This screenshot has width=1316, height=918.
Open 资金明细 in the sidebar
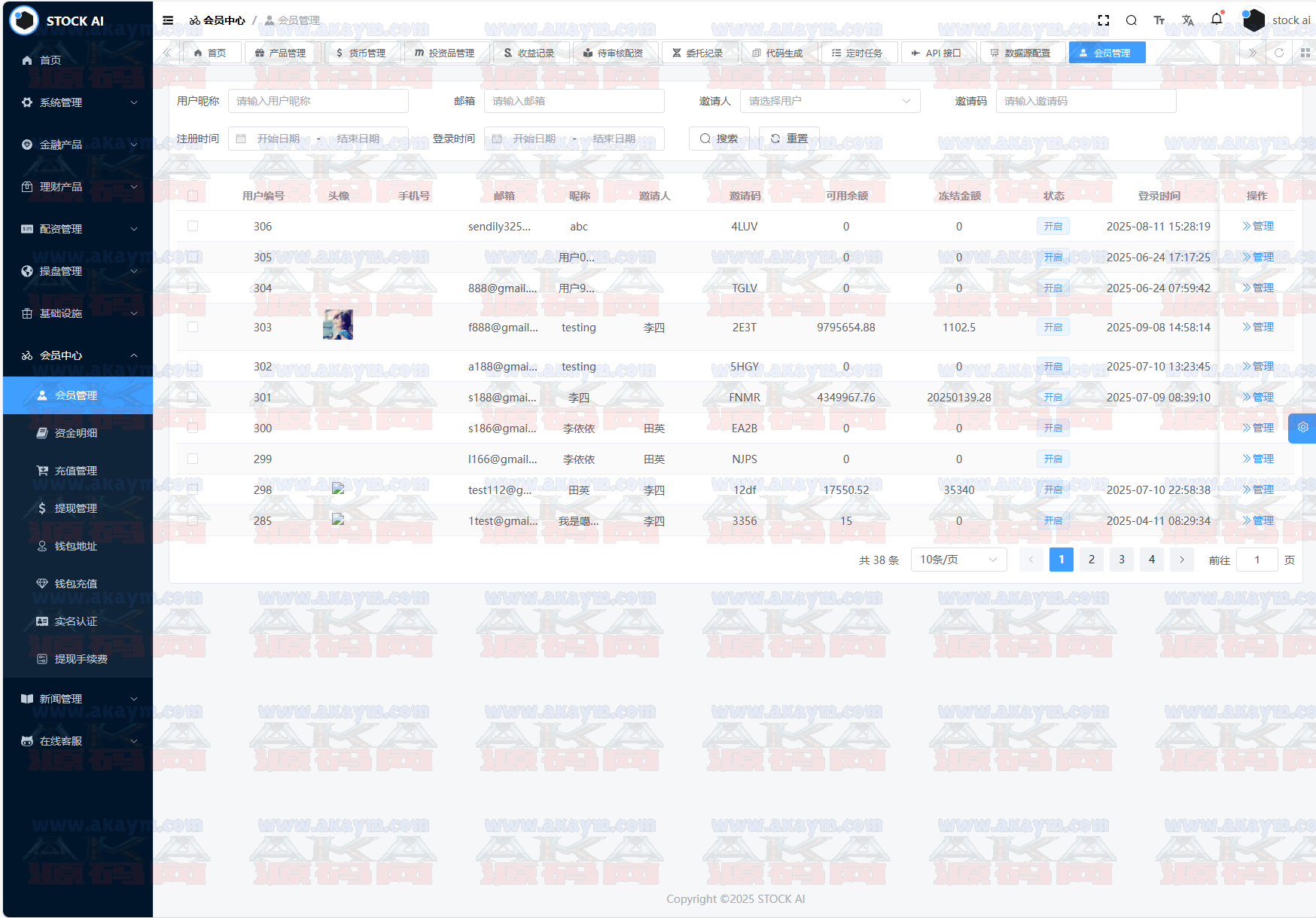(x=76, y=433)
